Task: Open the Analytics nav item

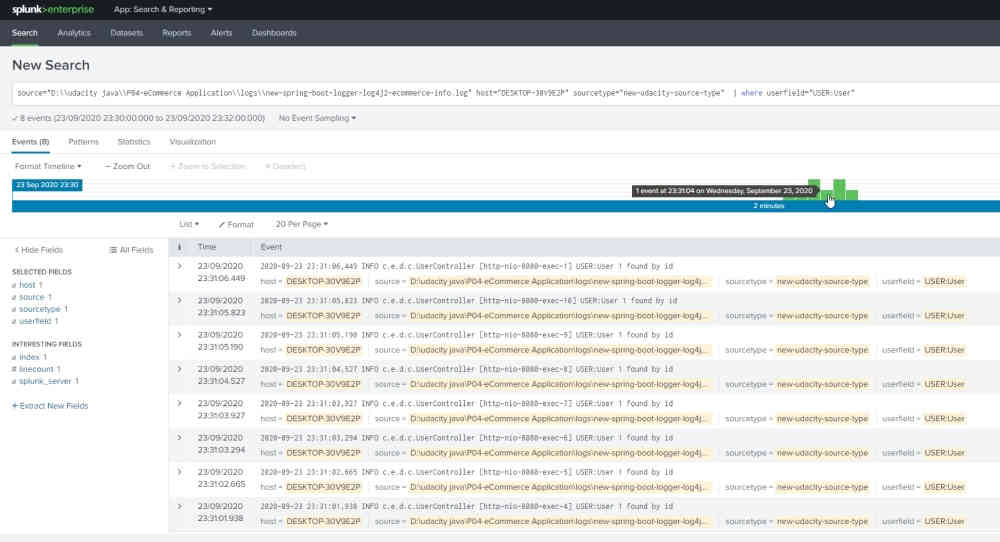Action: 74,33
